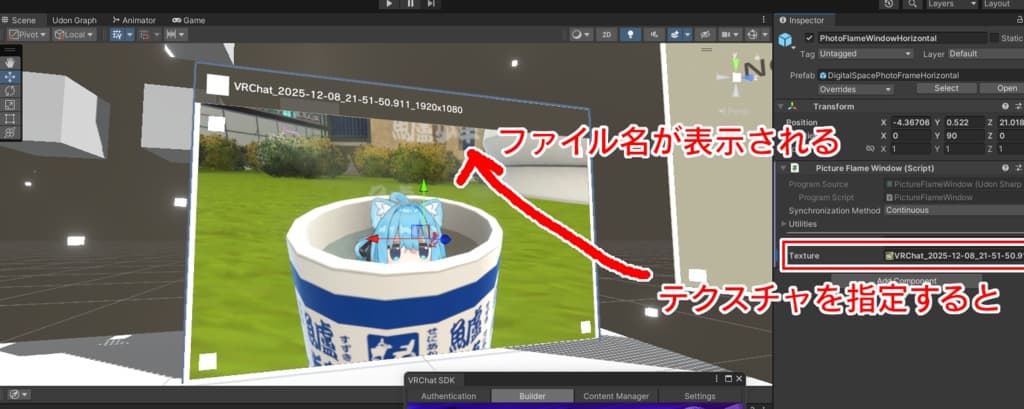Open the Tag Untagged dropdown

tap(865, 54)
